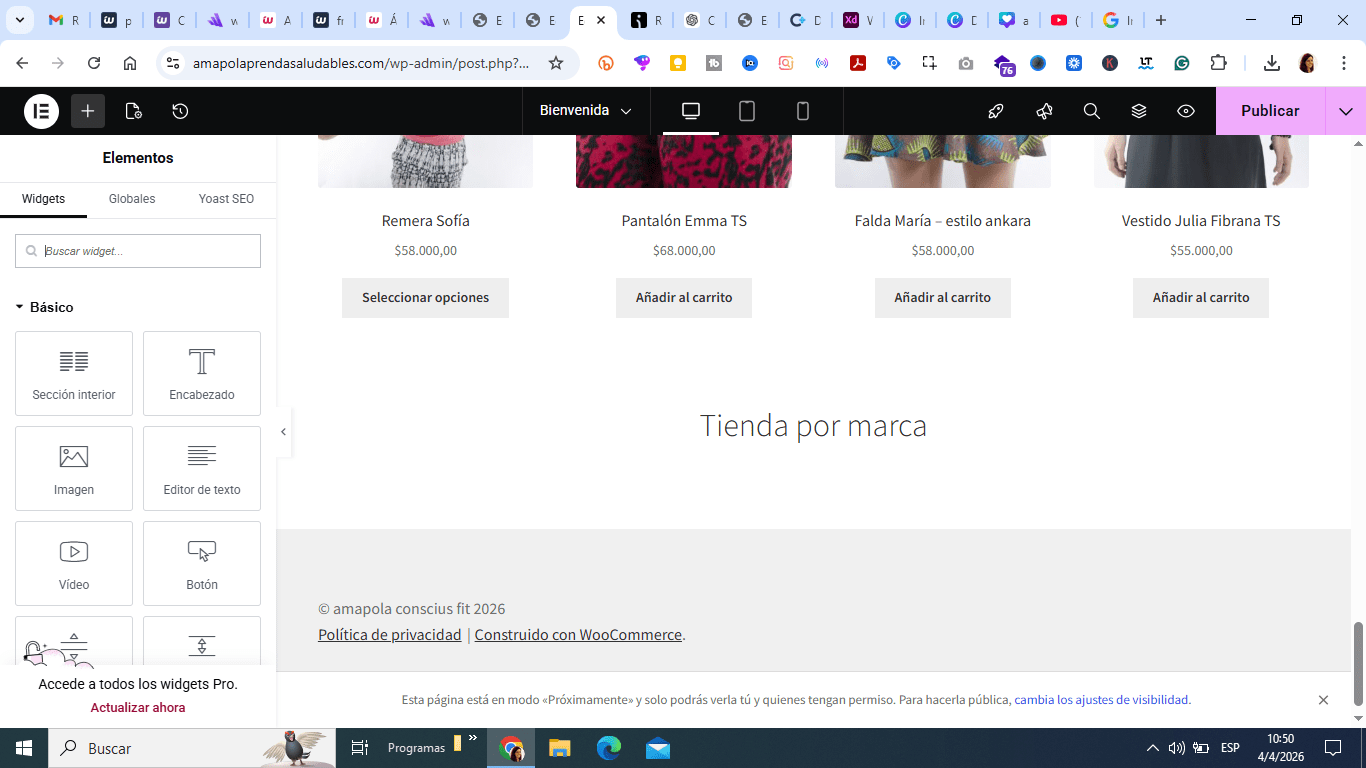Viewport: 1366px width, 768px height.
Task: Open the structure layers icon
Action: coord(1139,111)
